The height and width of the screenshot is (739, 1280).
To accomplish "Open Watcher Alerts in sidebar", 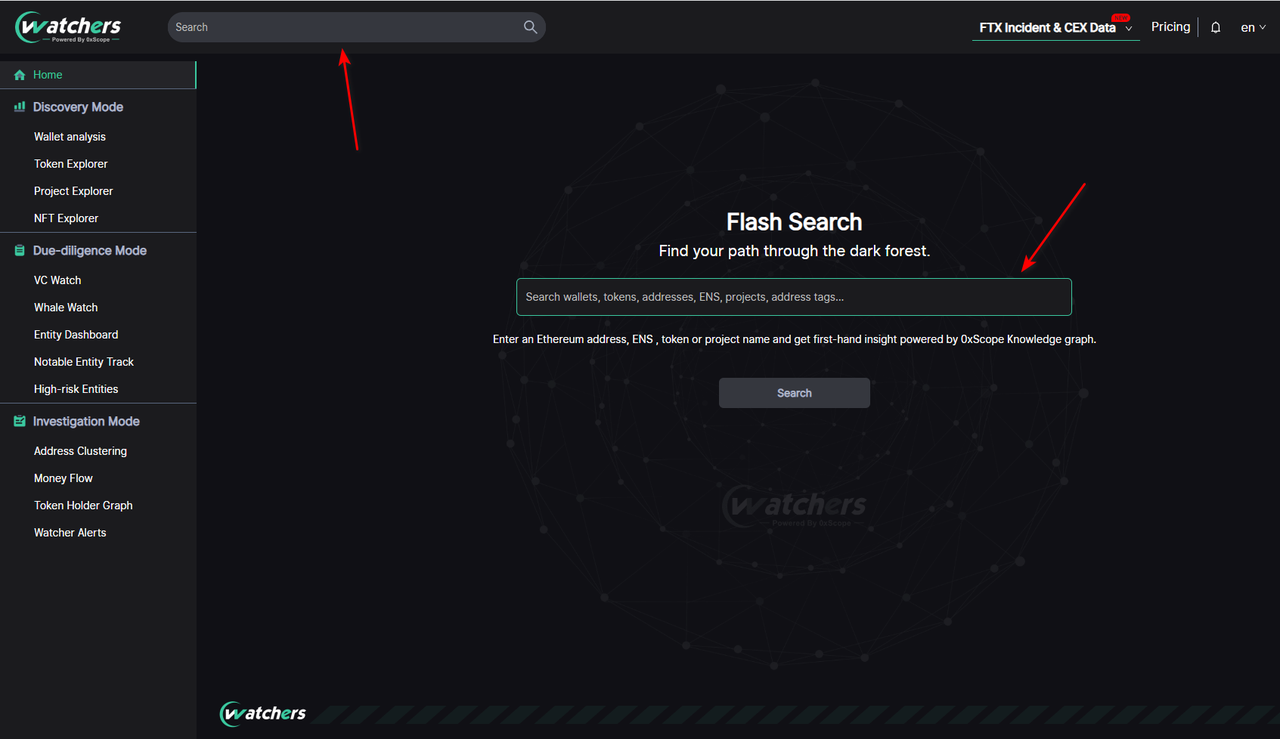I will 70,533.
